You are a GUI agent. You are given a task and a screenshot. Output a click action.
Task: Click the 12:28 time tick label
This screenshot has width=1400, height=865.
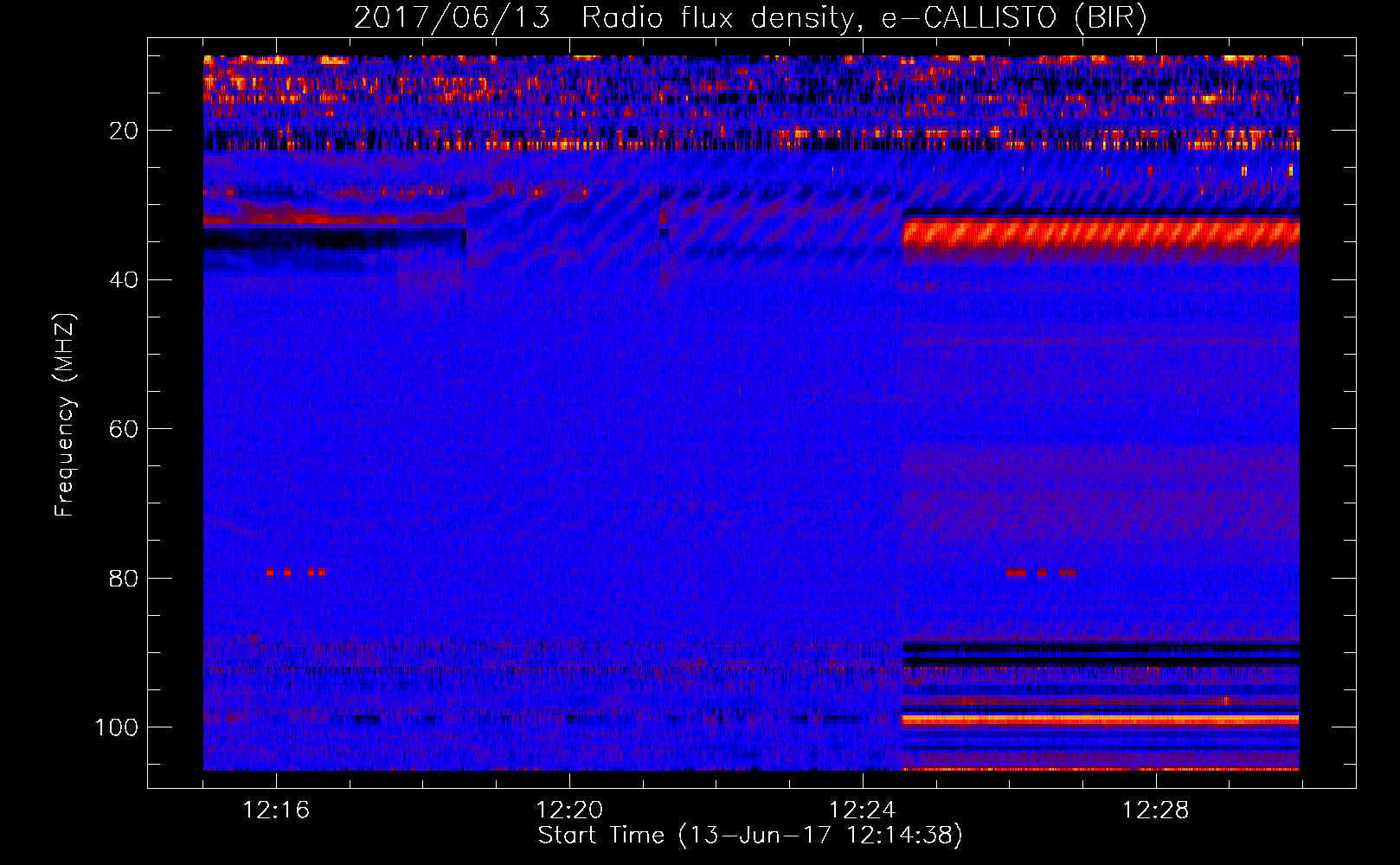(x=1156, y=811)
